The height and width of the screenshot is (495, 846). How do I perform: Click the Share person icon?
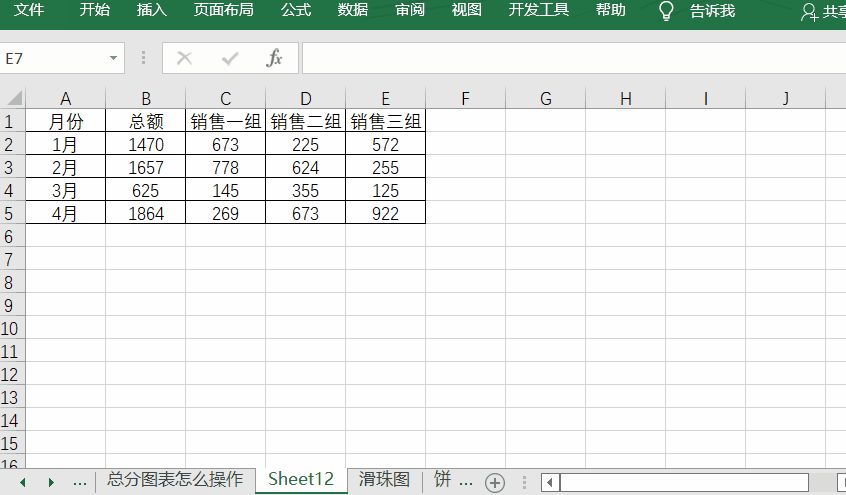click(x=809, y=12)
